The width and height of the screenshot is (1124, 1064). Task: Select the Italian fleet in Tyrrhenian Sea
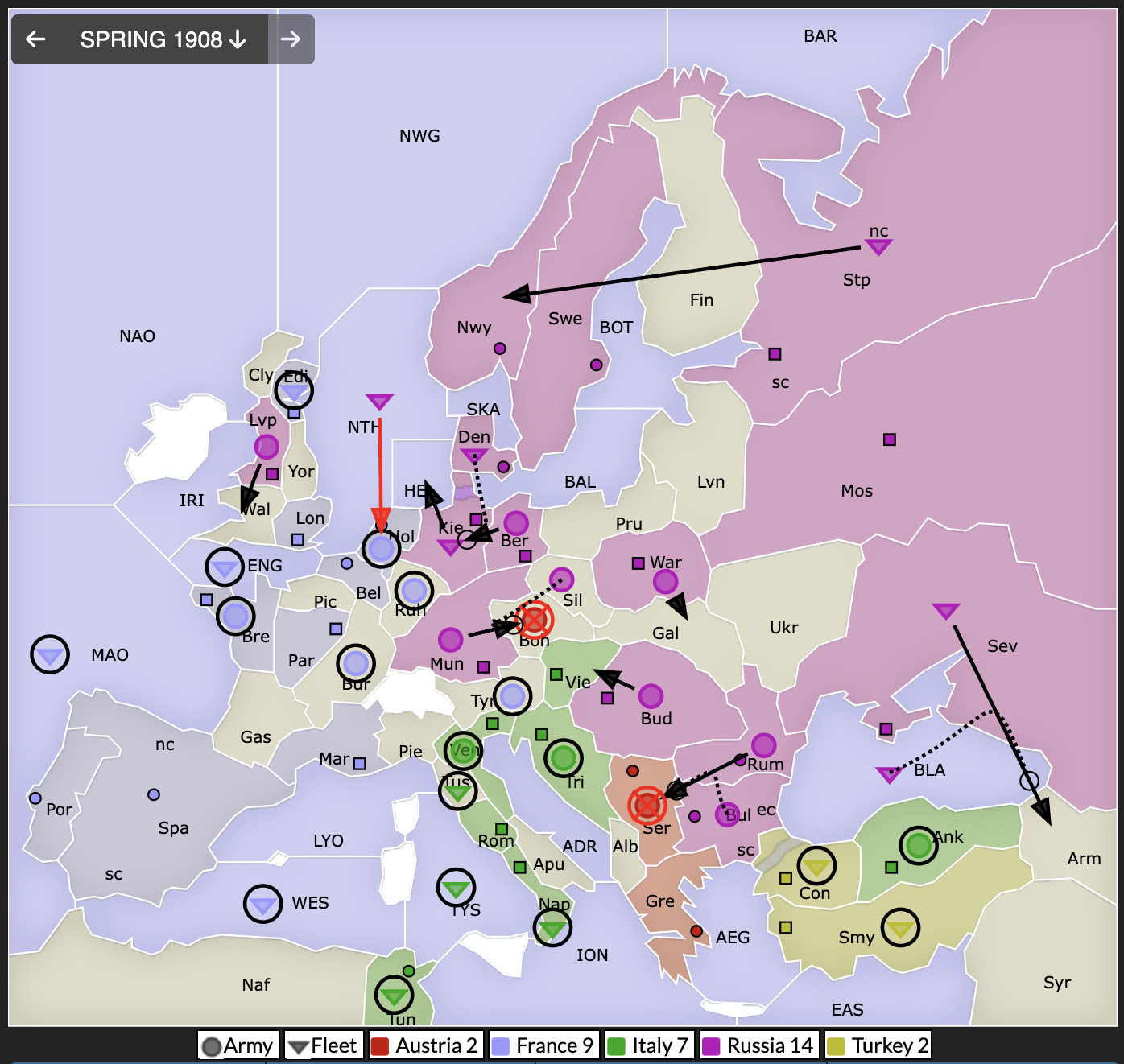456,888
